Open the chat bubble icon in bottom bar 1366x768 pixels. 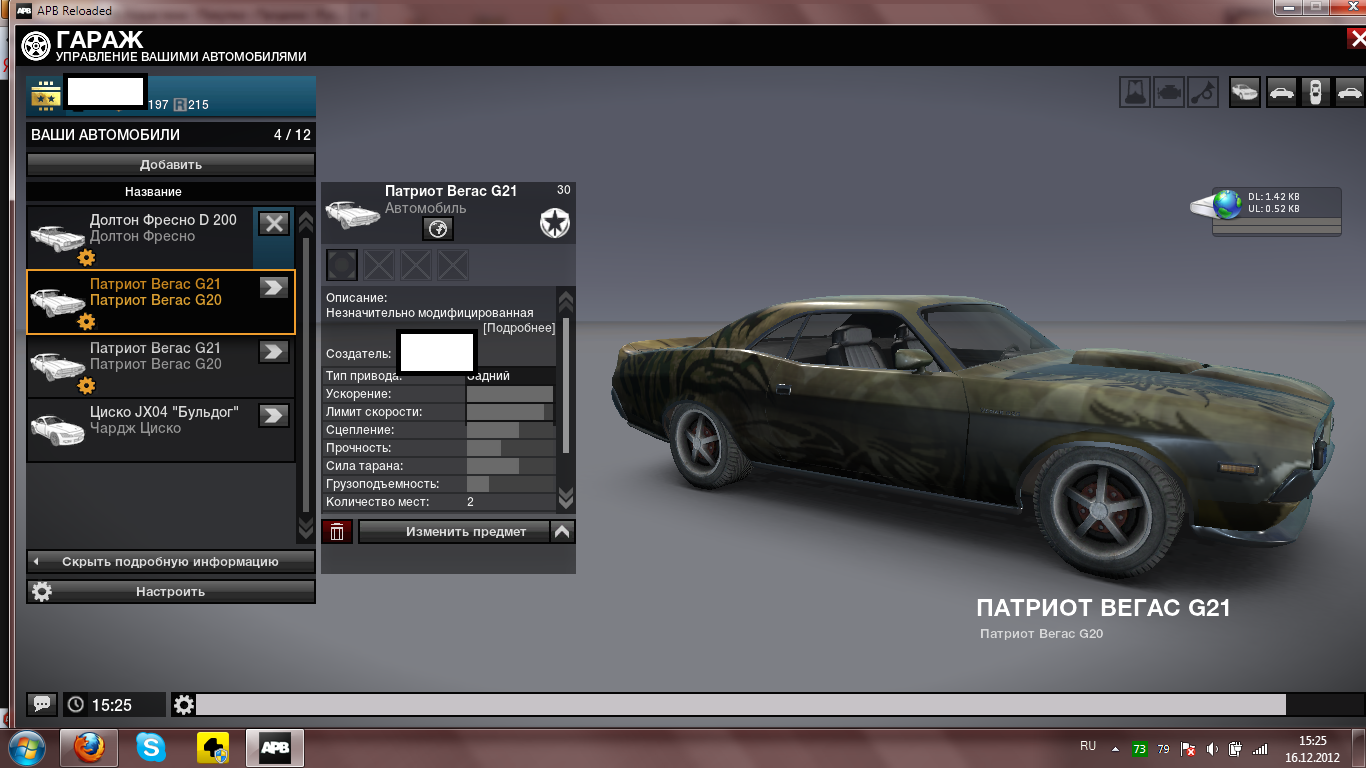(42, 704)
